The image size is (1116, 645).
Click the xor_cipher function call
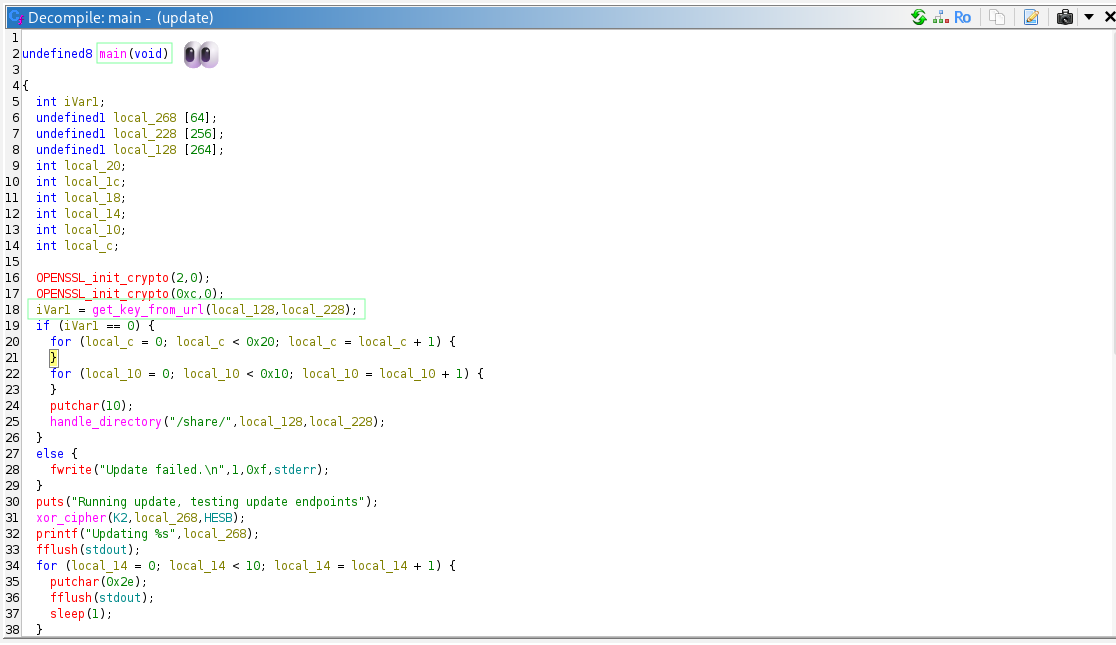(70, 518)
